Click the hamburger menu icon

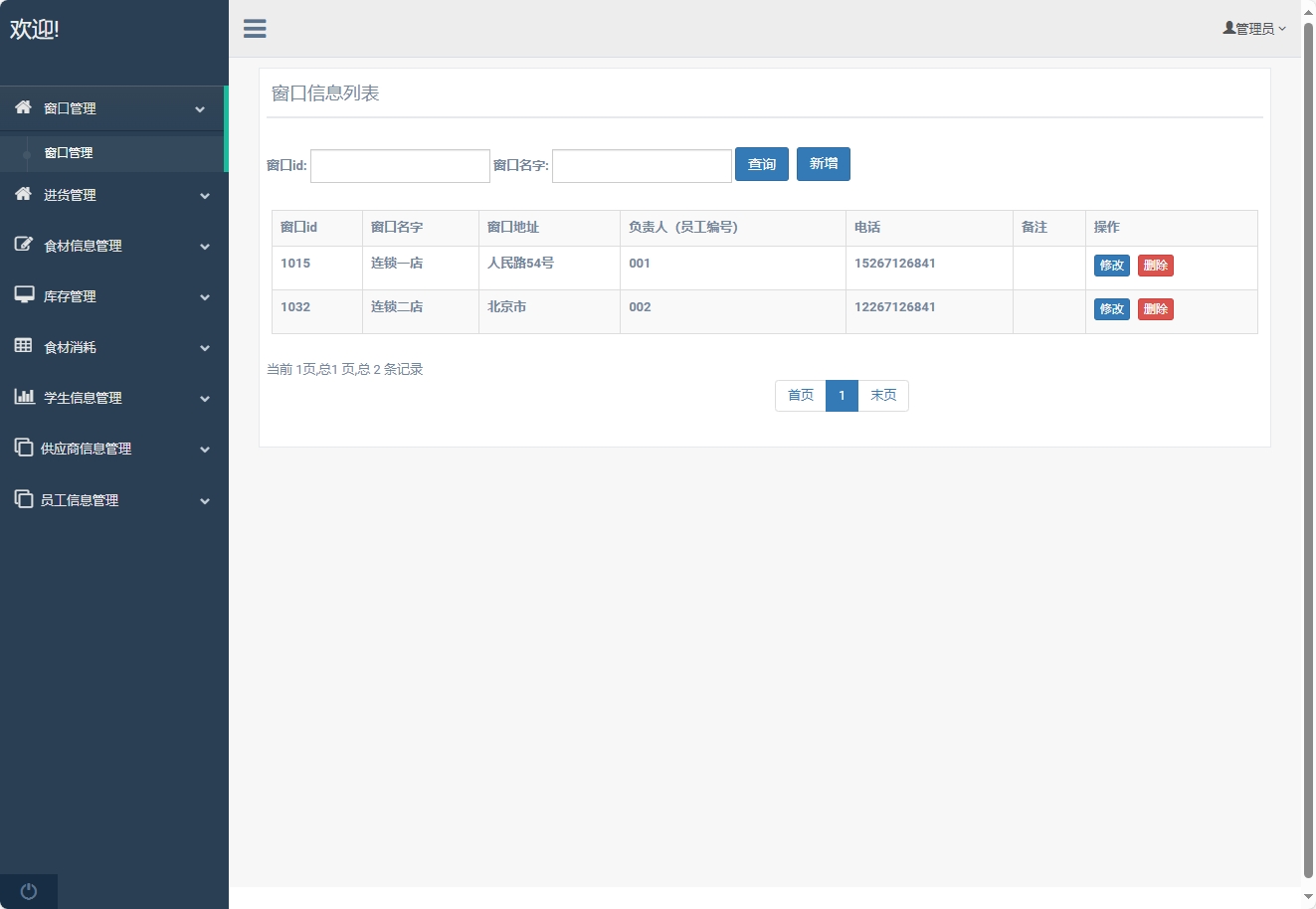point(255,29)
